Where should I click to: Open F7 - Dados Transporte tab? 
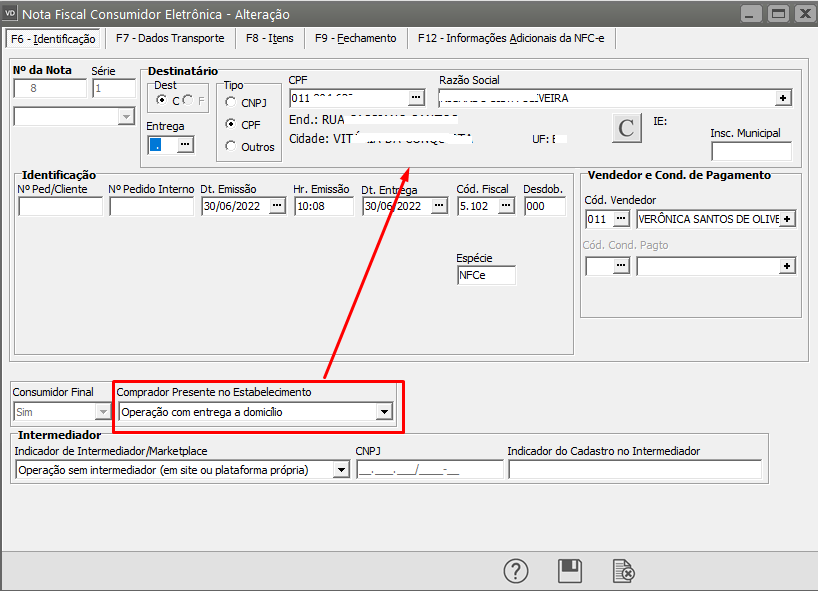(169, 38)
